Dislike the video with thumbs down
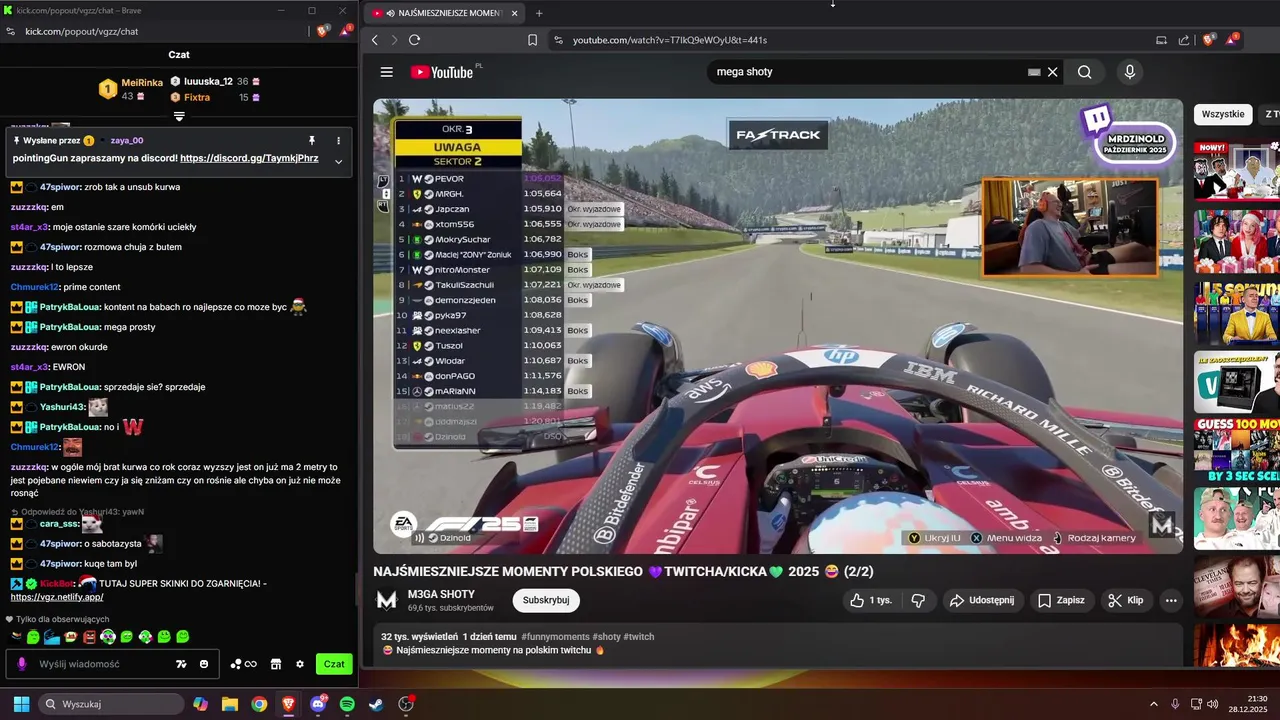The width and height of the screenshot is (1280, 720). (918, 600)
